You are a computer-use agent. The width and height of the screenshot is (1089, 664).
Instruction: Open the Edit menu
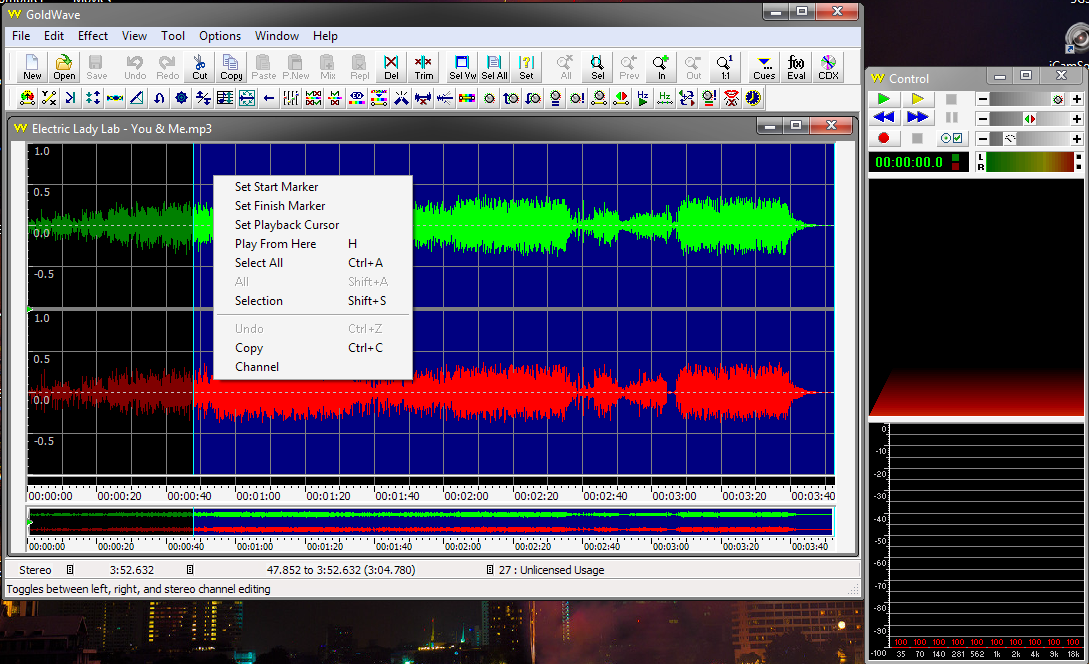click(x=54, y=36)
